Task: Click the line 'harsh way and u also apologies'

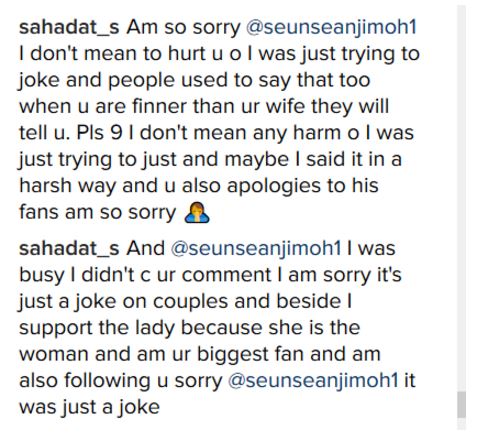Action: [199, 186]
